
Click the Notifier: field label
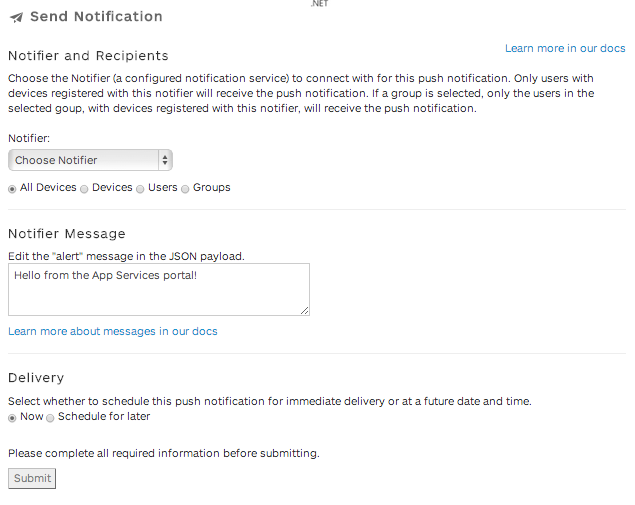tap(29, 139)
